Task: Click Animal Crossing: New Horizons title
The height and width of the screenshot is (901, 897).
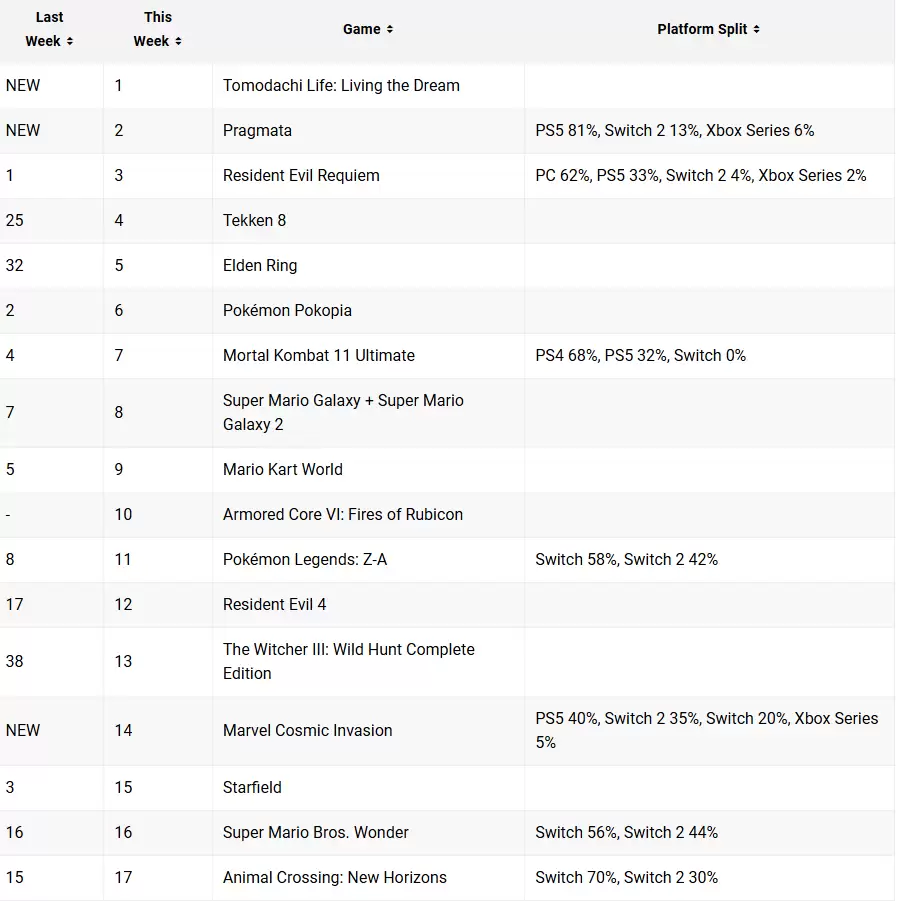Action: coord(334,878)
